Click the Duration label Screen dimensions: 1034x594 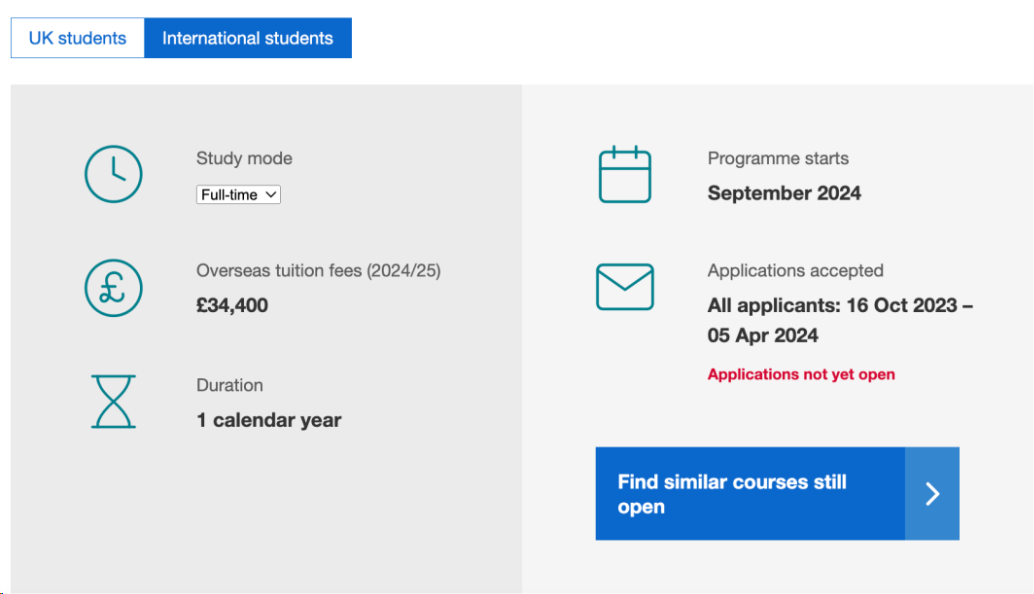pos(230,385)
